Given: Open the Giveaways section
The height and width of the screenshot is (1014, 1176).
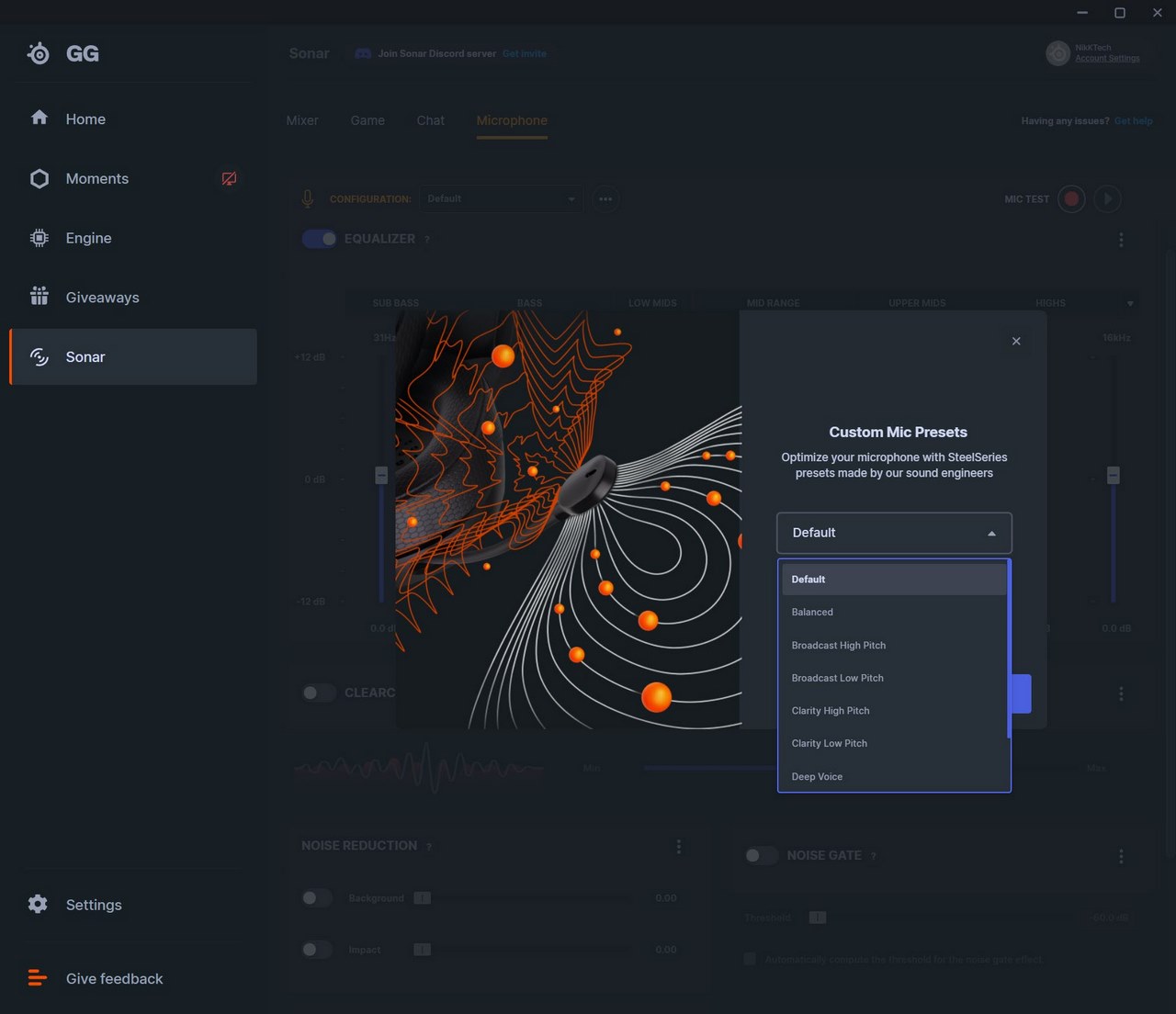Looking at the screenshot, I should (133, 298).
